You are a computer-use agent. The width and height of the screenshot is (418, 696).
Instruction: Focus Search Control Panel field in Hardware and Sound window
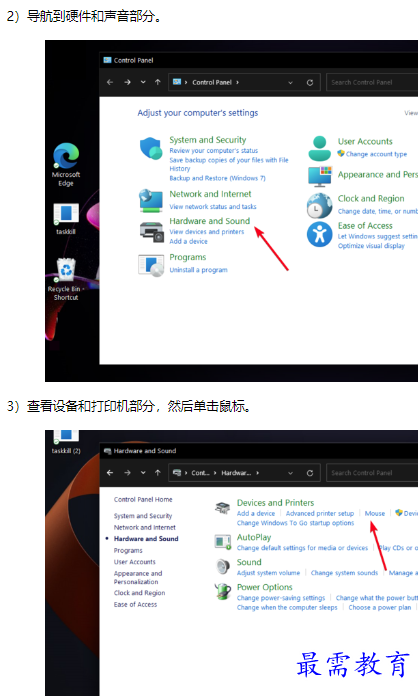[x=372, y=473]
